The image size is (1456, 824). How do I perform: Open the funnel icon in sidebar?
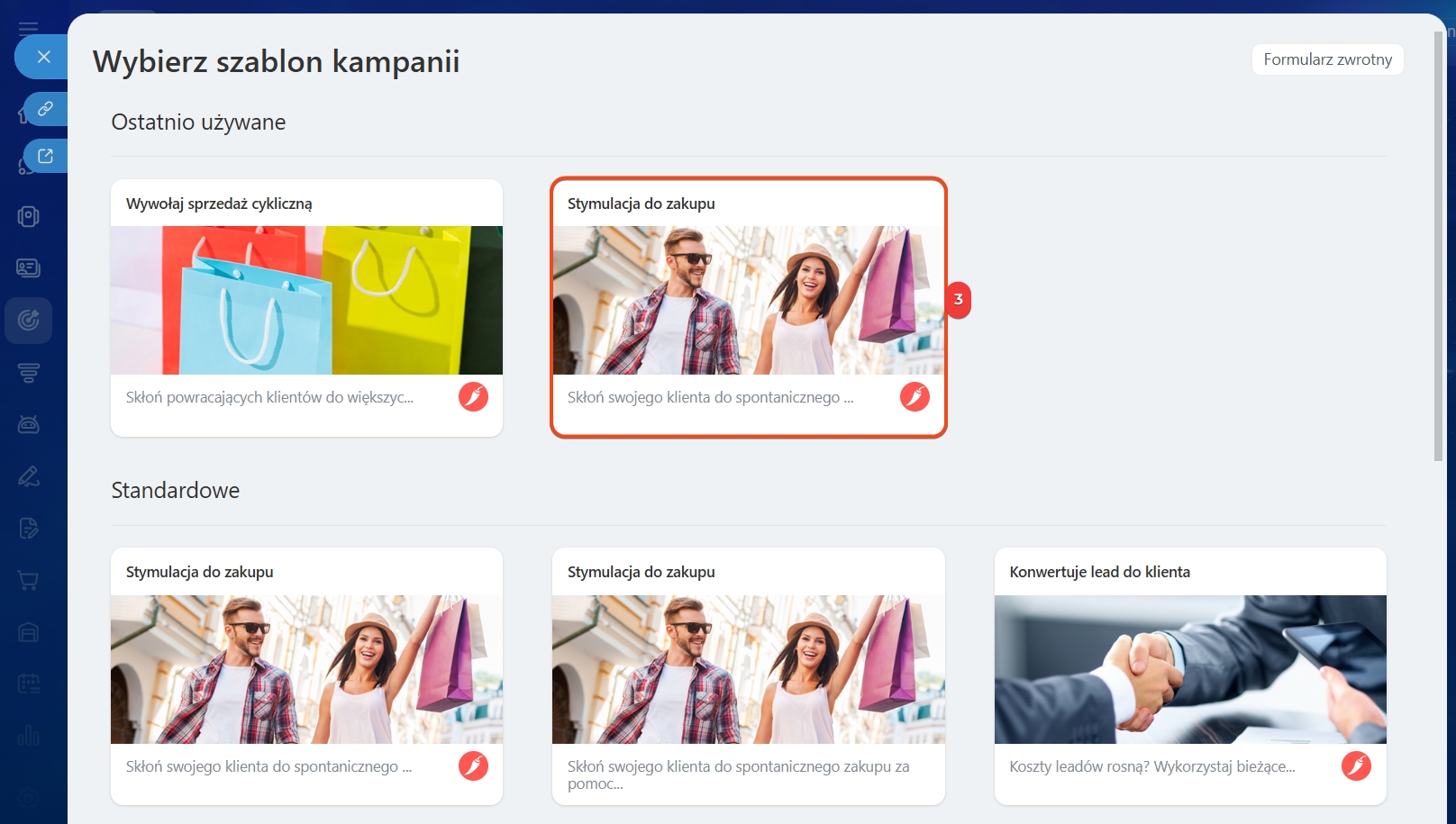coord(29,372)
